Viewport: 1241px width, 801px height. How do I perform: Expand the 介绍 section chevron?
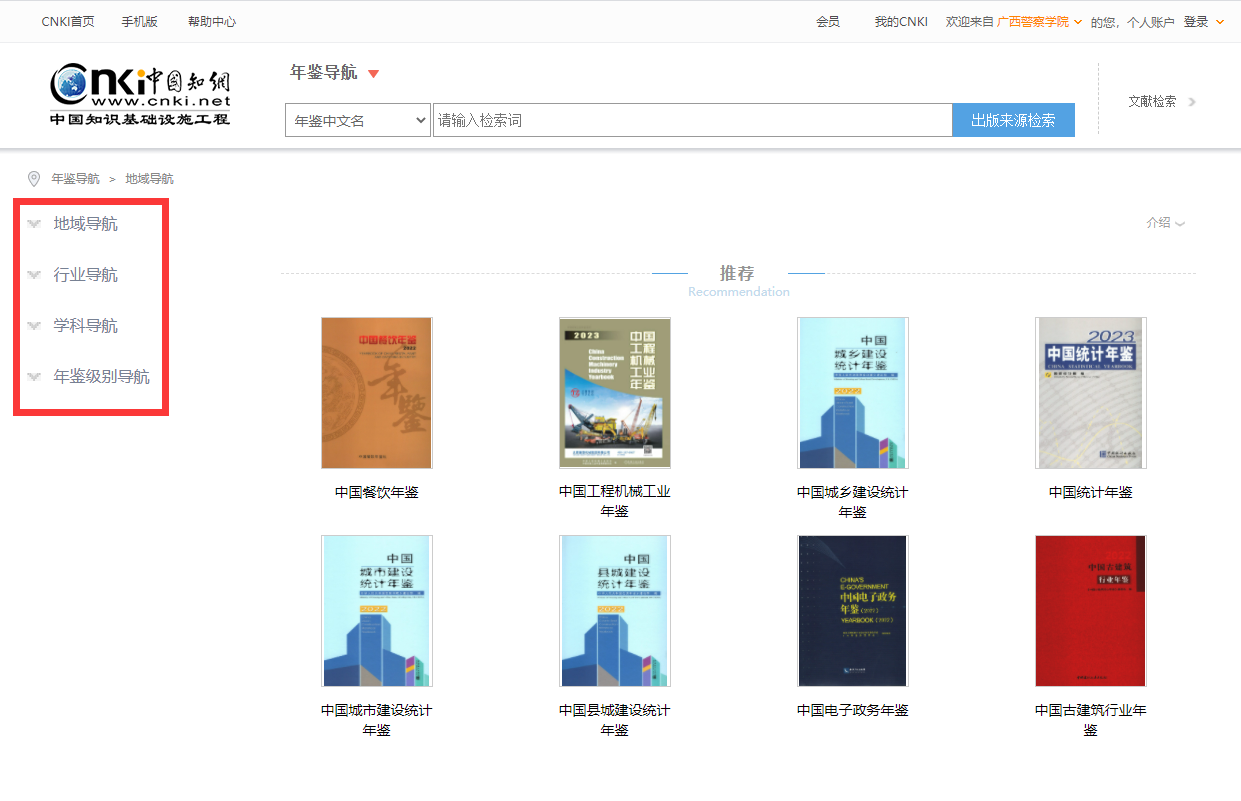click(x=1180, y=224)
